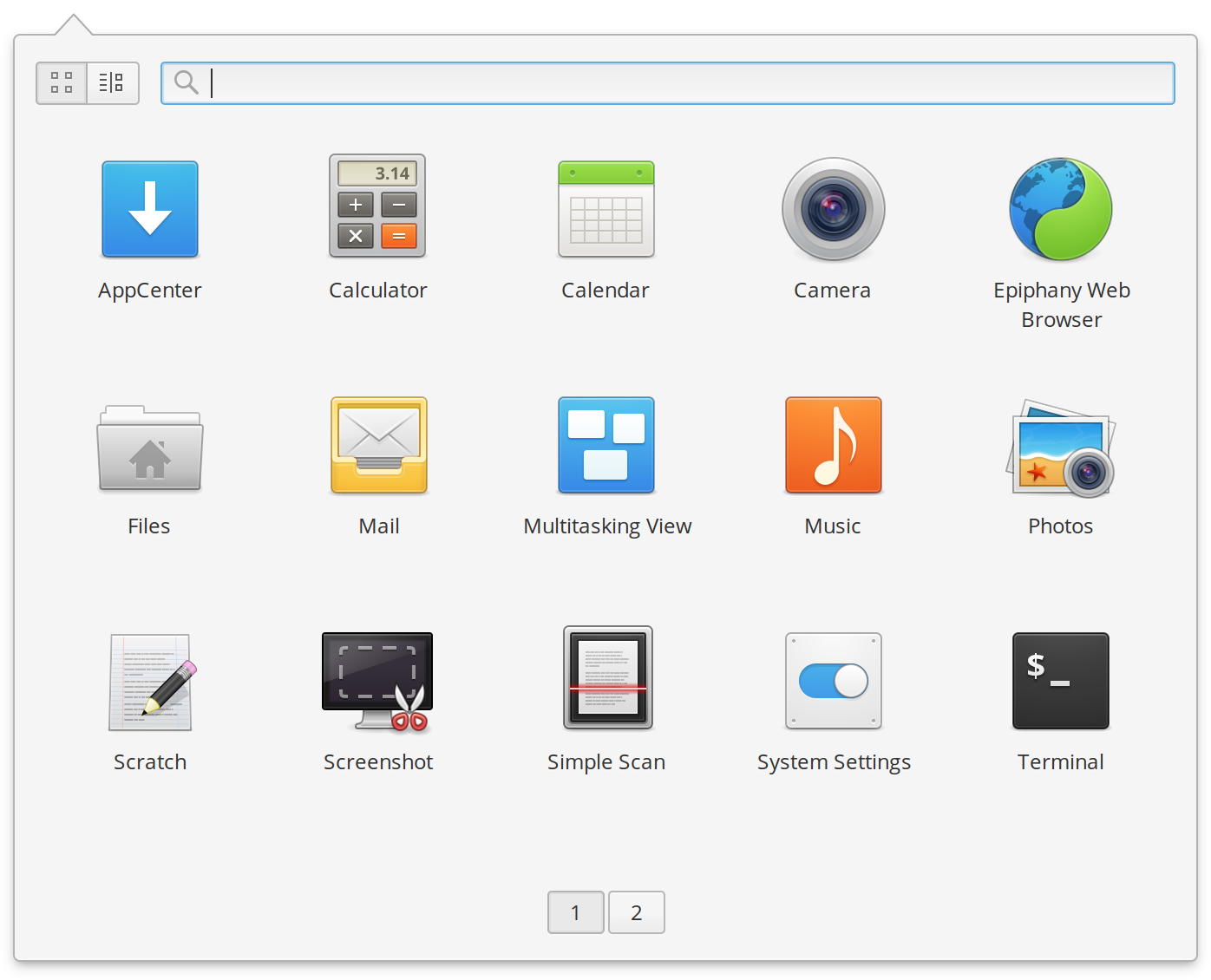This screenshot has height=980, width=1211.
Task: Launch the Screenshot tool
Action: [377, 682]
